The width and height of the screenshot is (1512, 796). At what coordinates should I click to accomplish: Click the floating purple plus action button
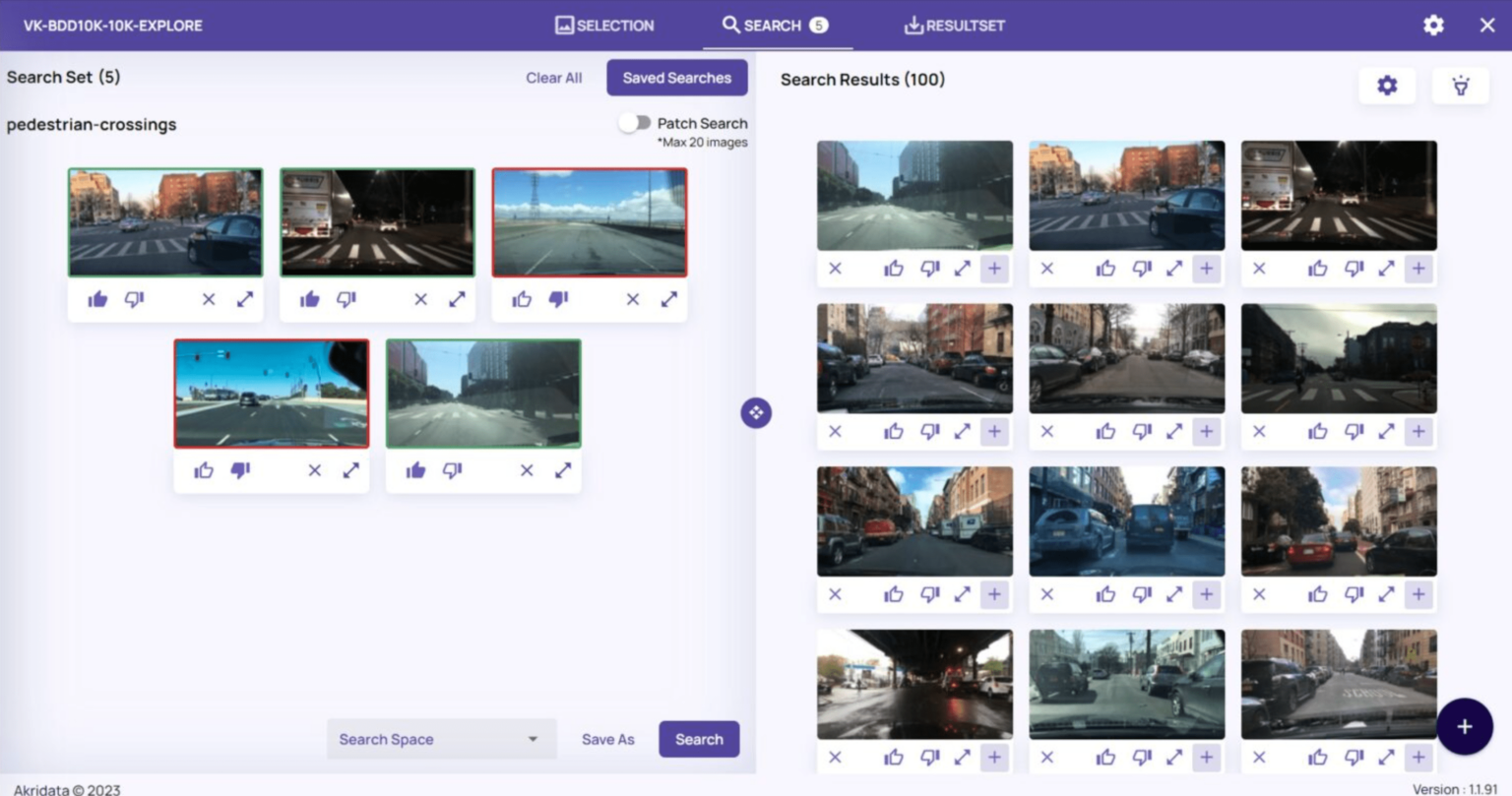click(x=1464, y=726)
